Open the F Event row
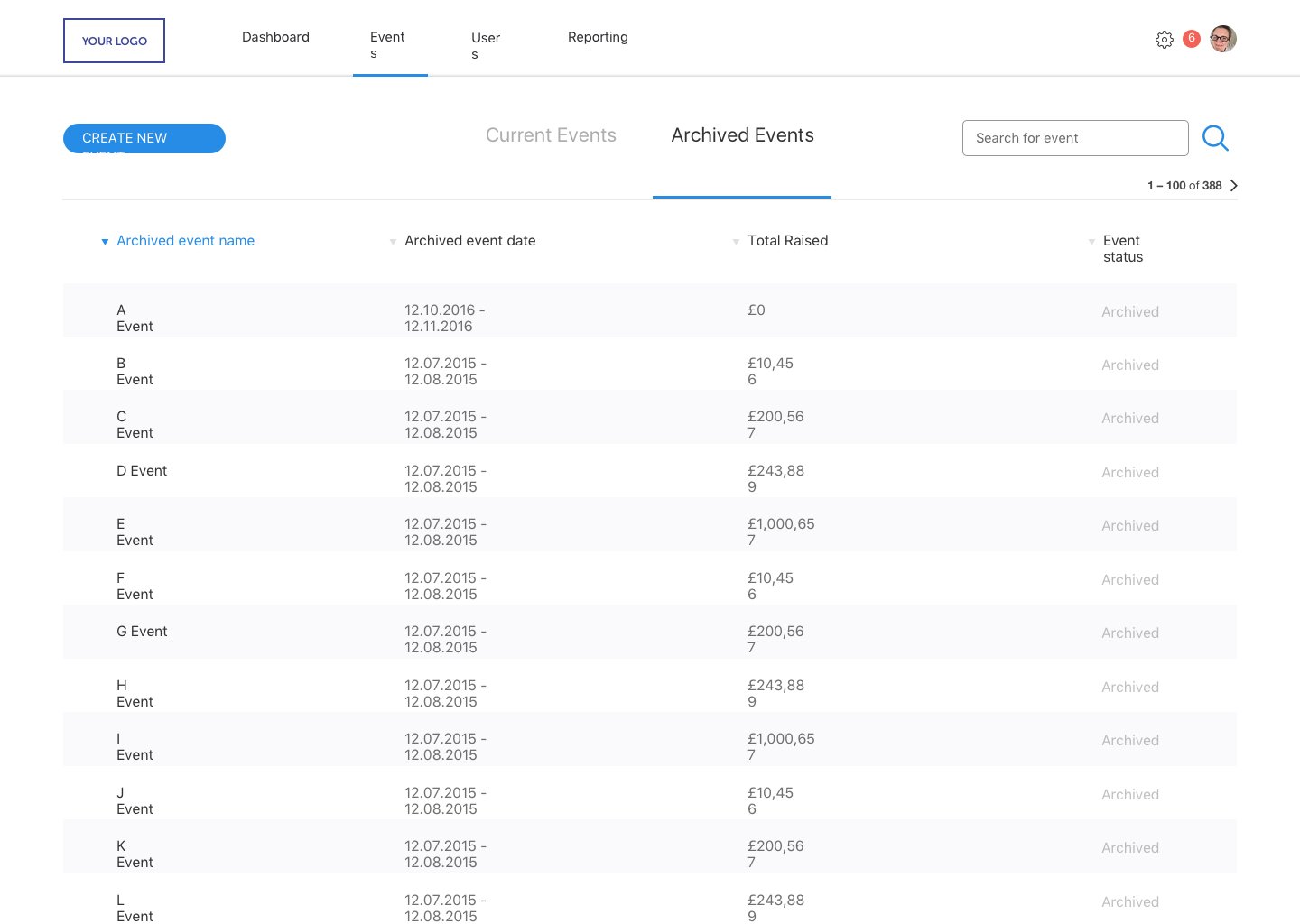 650,578
